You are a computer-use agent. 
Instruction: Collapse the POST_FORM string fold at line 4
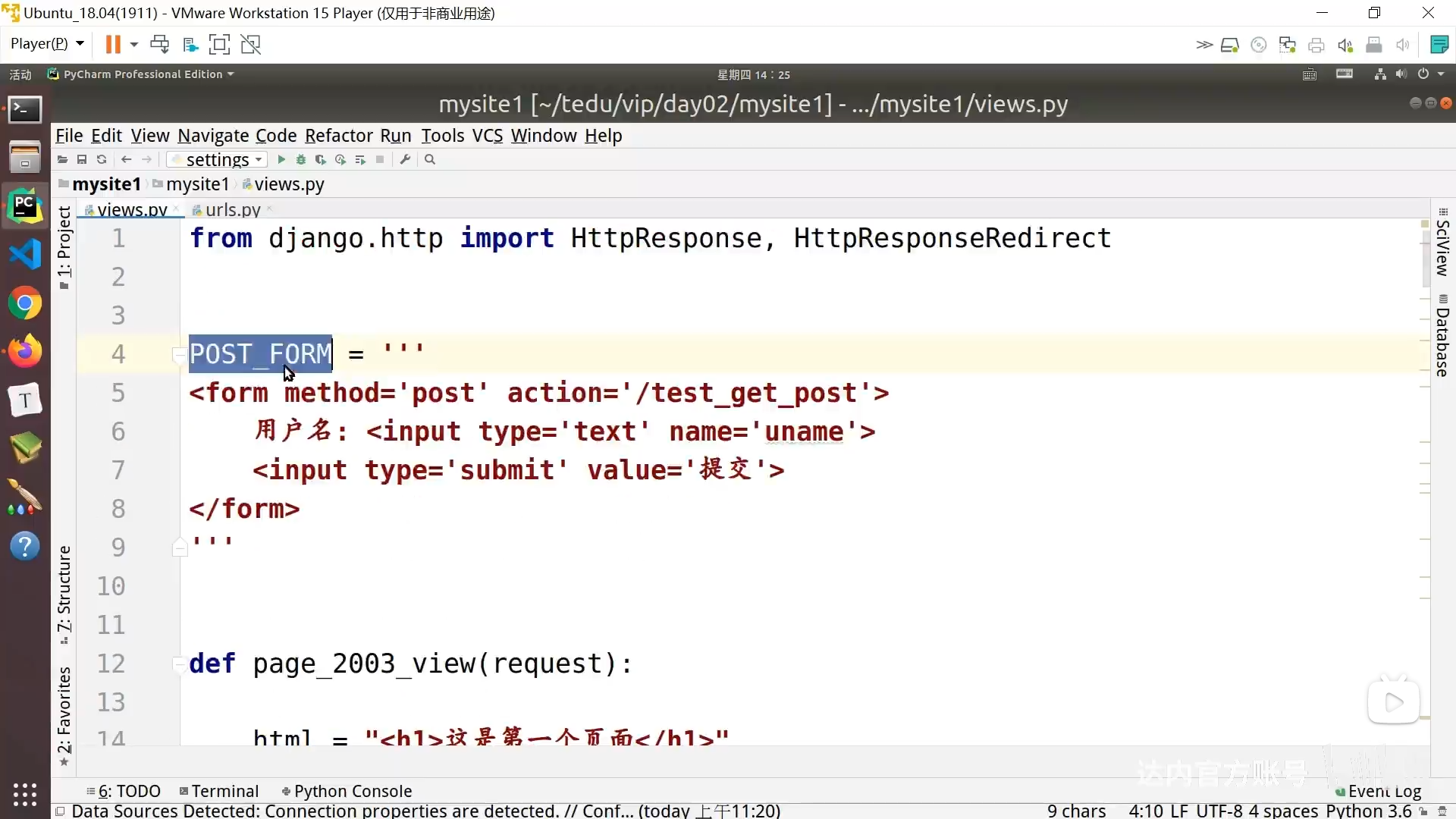click(179, 354)
